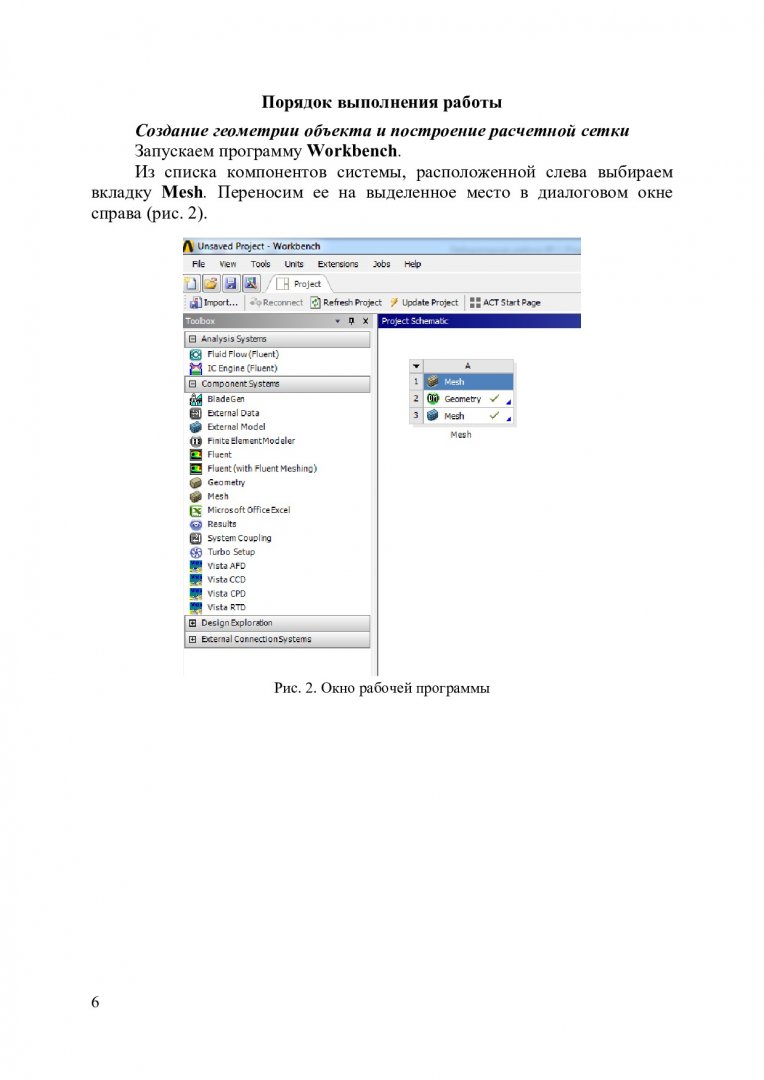This screenshot has height=1080, width=764.
Task: Collapse the Component Systems section
Action: (x=193, y=384)
